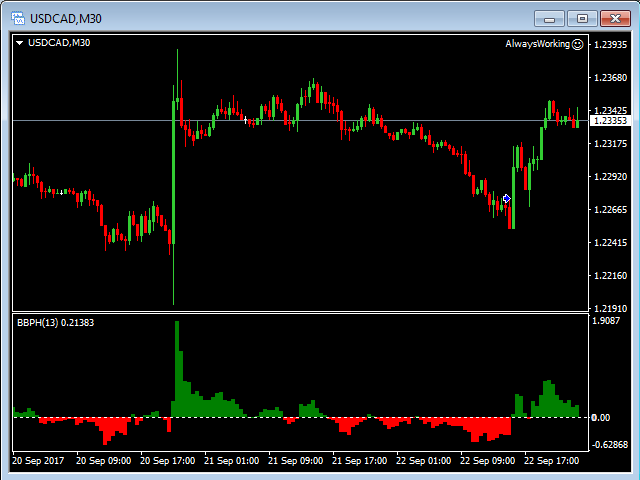
Task: Click the 22 Sep 09:00 time label
Action: [486, 461]
